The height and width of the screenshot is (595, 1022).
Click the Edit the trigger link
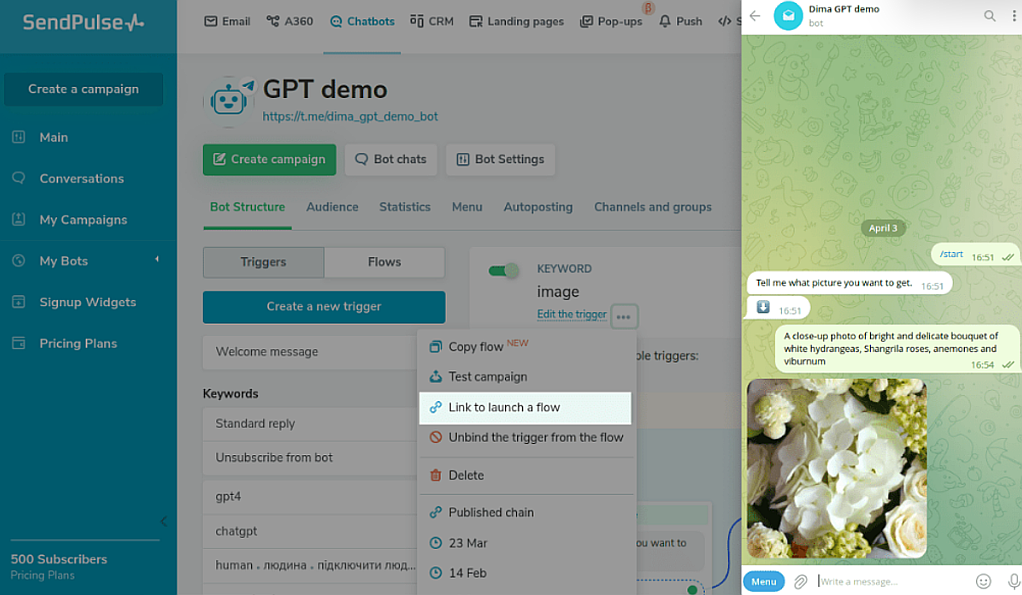tap(572, 314)
